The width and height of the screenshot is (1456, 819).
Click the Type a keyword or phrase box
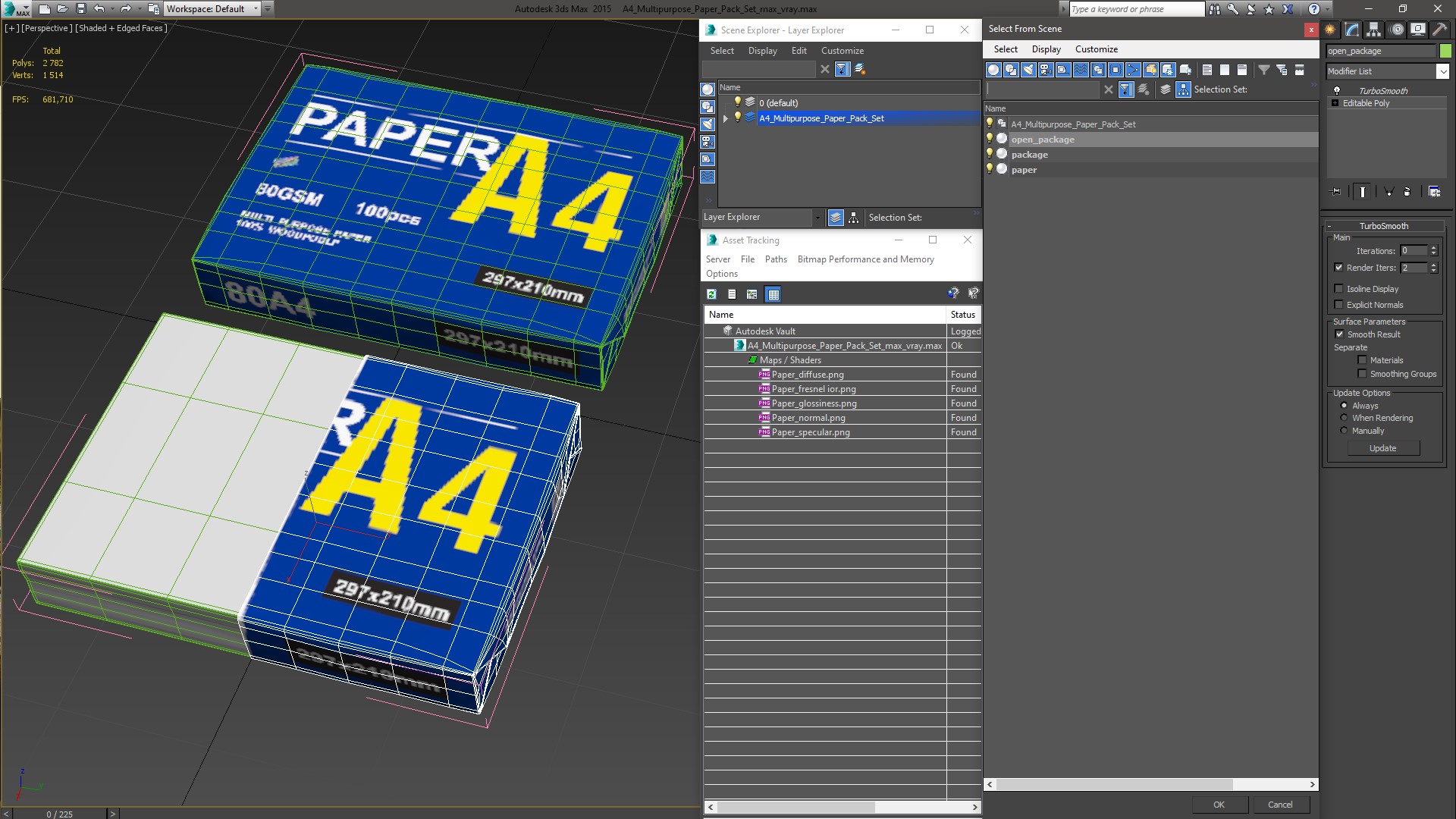(x=1137, y=9)
